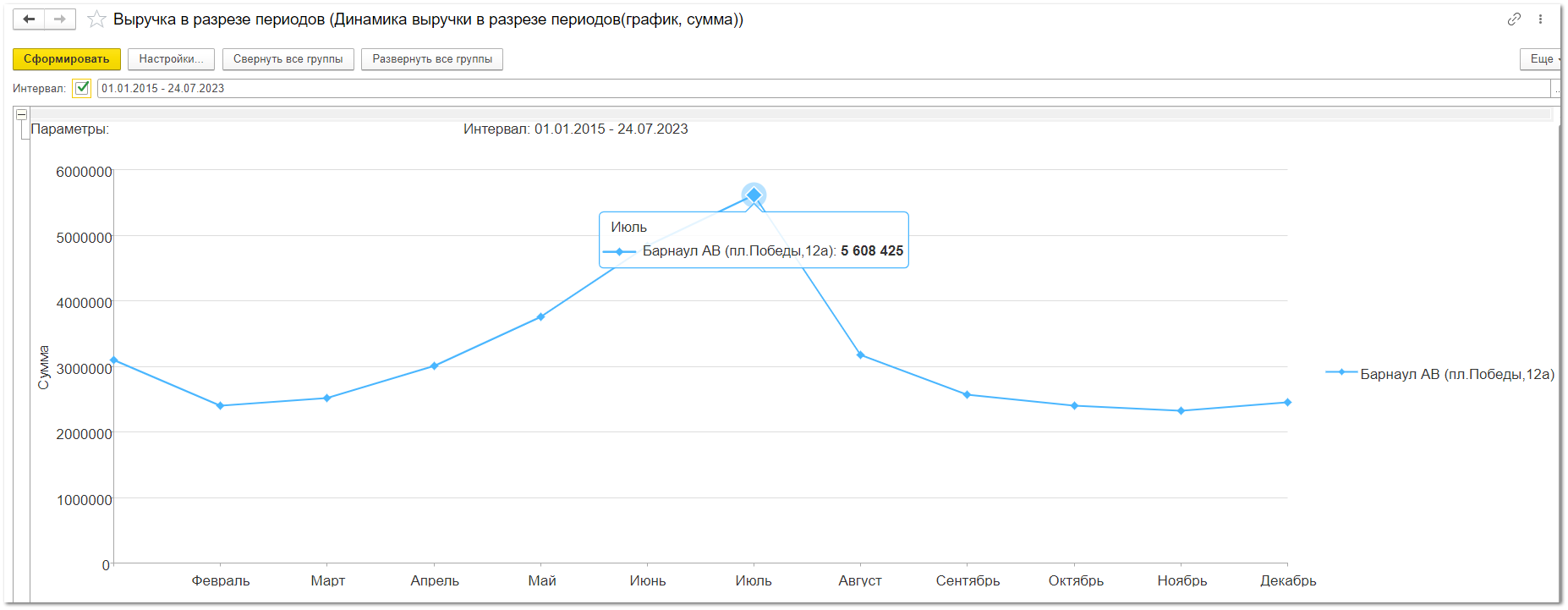Open period picker at interval field end
Image resolution: width=1568 pixels, height=610 pixels.
pyautogui.click(x=1556, y=89)
